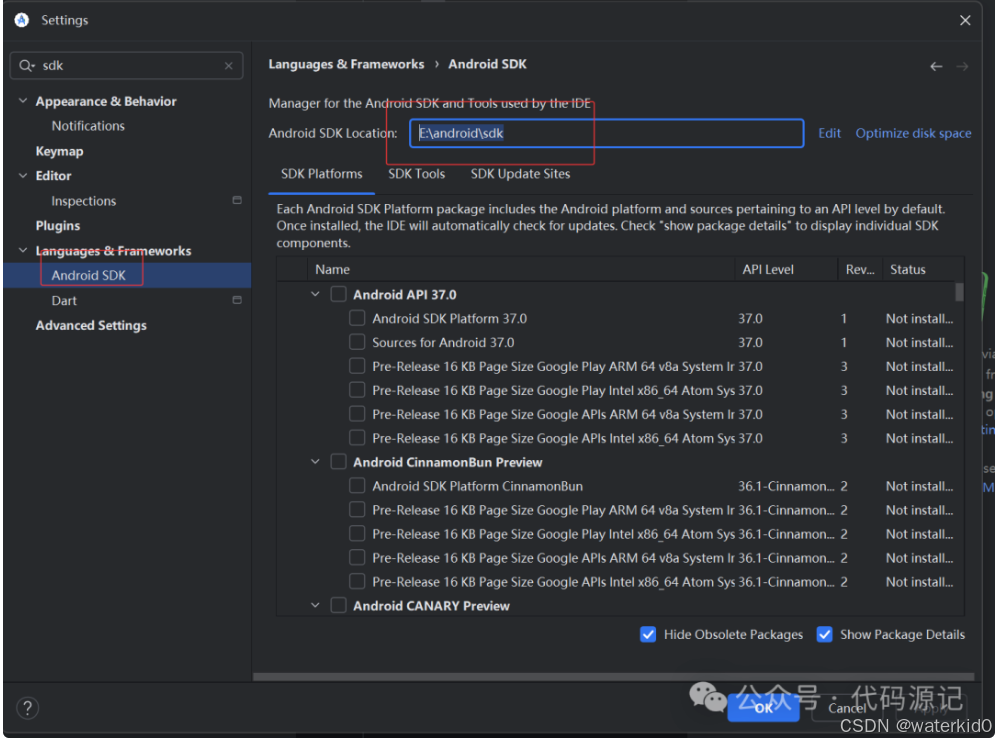Check Google Play Intel x86_64 37.0 image
The height and width of the screenshot is (744, 996).
pos(357,390)
